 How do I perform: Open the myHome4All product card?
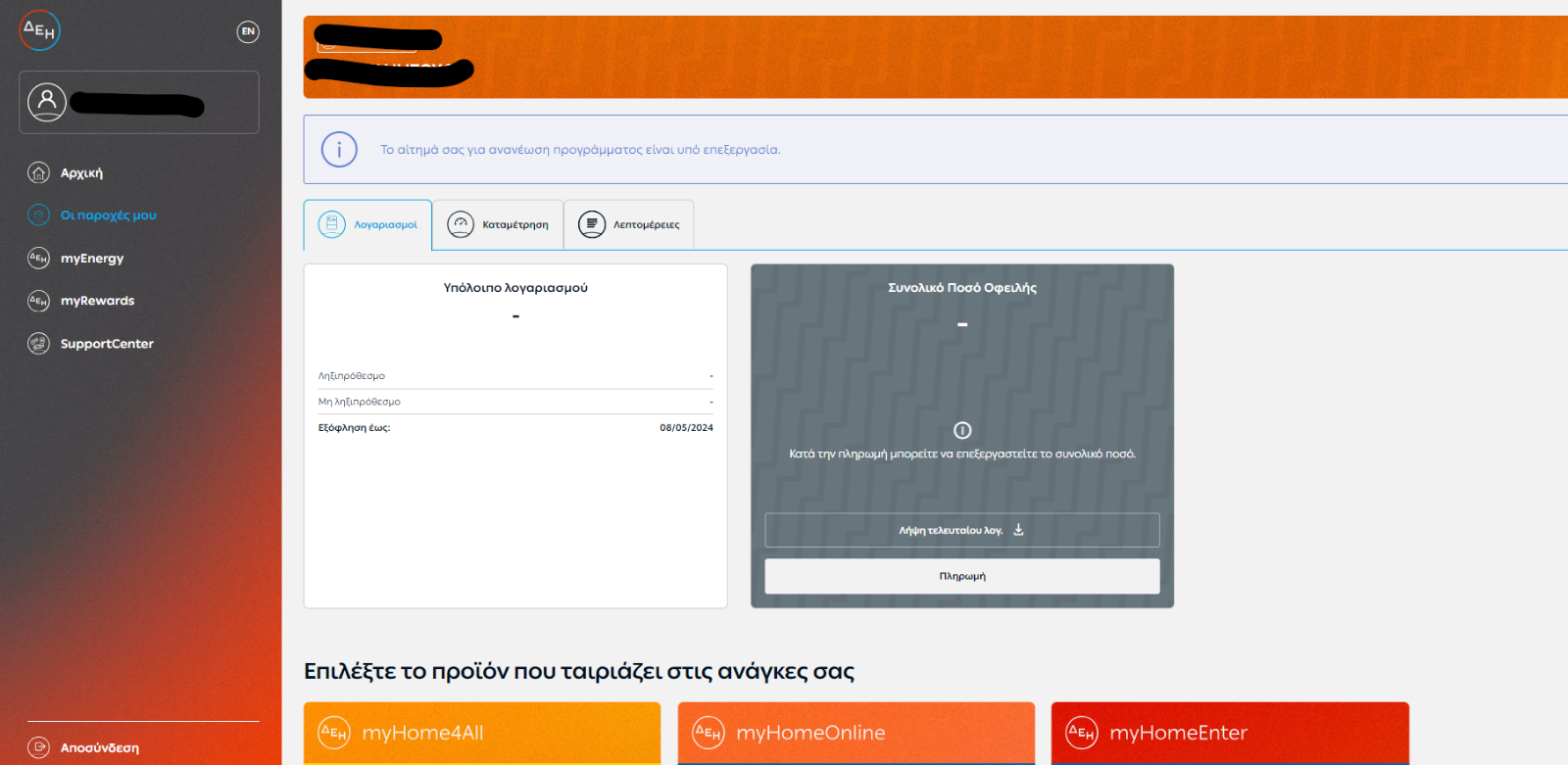click(482, 733)
